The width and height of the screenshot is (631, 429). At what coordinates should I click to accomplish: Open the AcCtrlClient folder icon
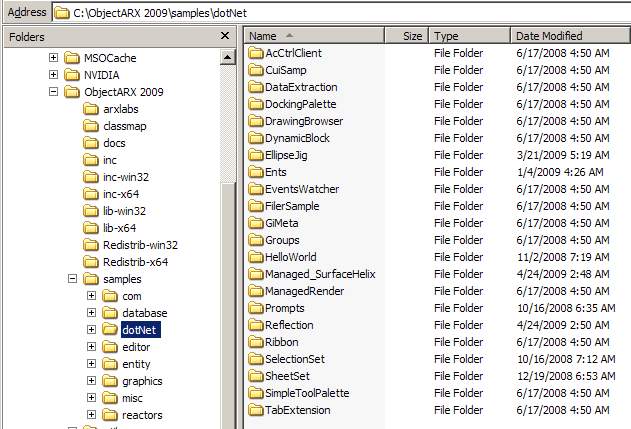point(256,53)
